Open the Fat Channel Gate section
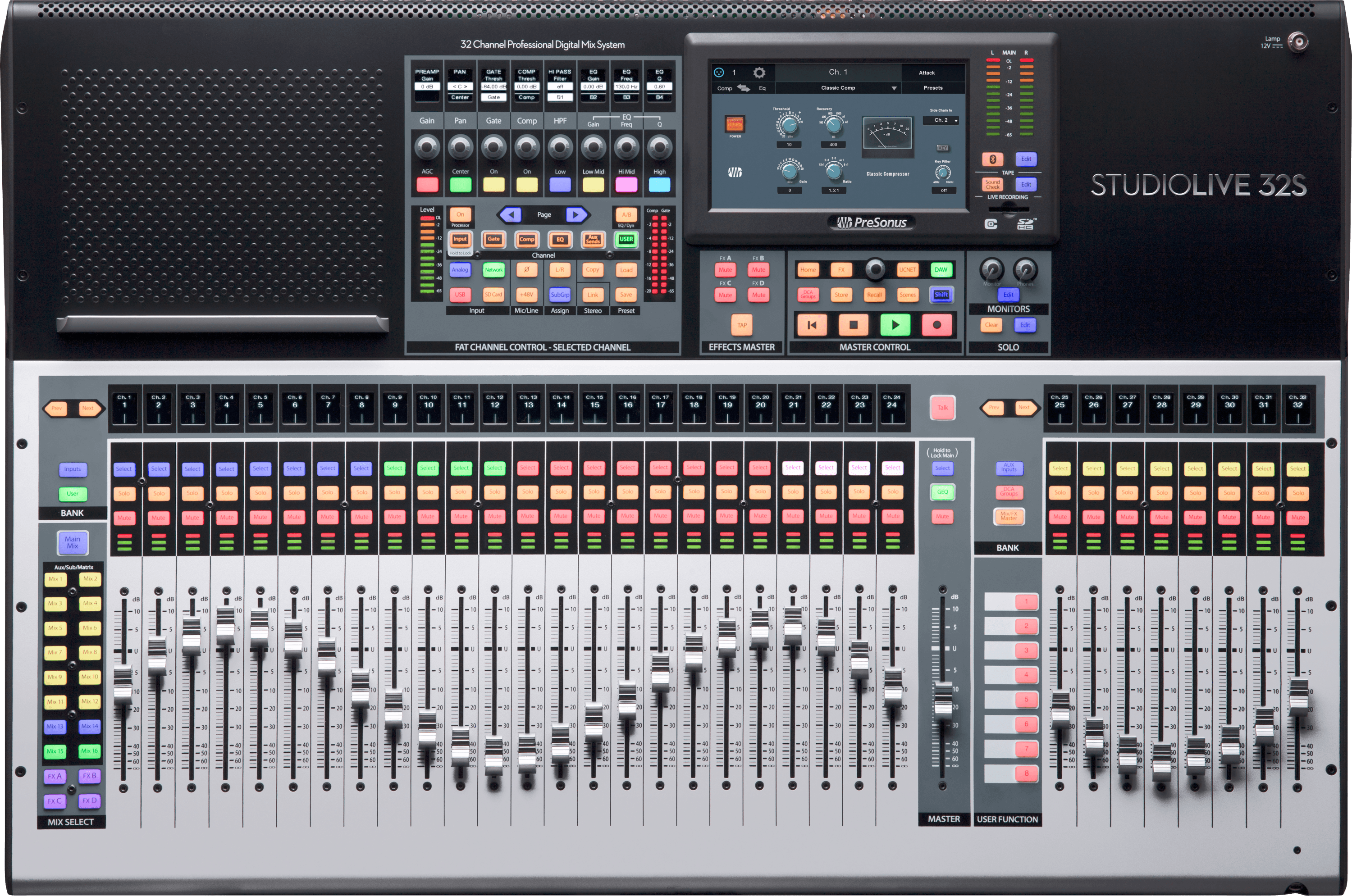 click(x=493, y=239)
